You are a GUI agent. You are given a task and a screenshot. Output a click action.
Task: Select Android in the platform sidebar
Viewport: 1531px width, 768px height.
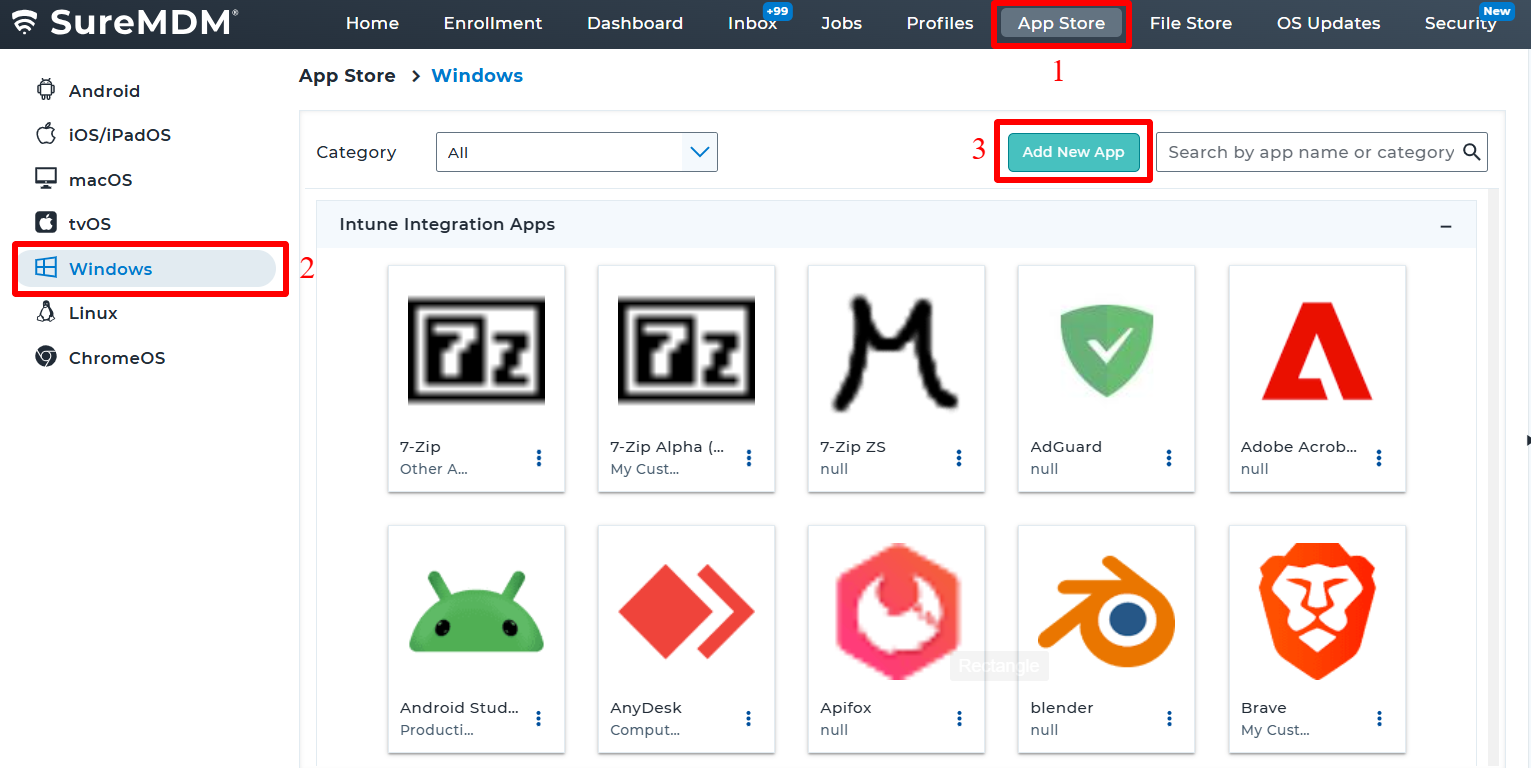pyautogui.click(x=104, y=91)
